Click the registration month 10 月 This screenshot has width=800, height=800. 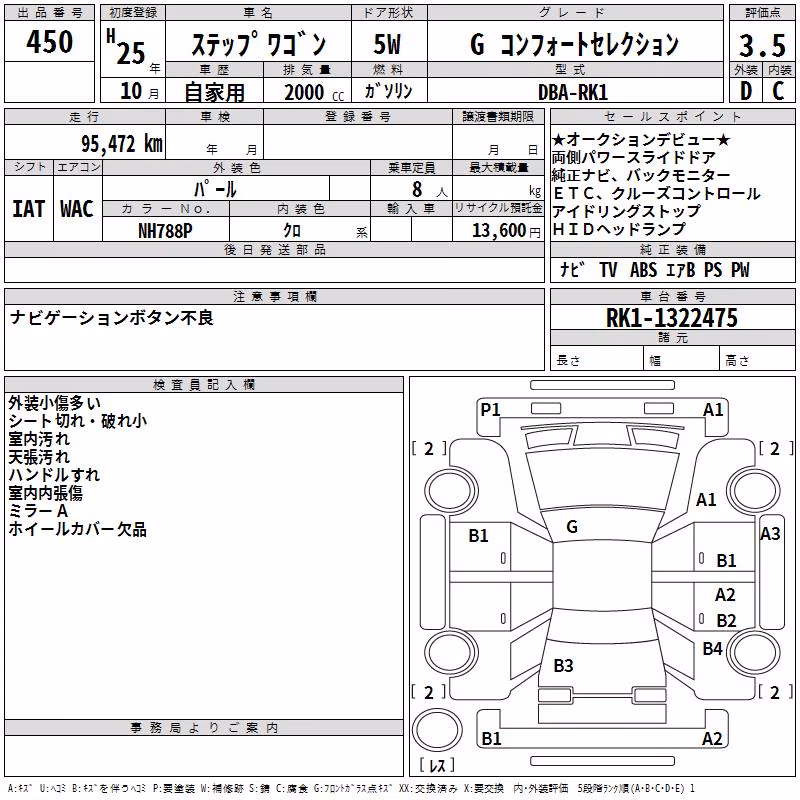point(139,91)
